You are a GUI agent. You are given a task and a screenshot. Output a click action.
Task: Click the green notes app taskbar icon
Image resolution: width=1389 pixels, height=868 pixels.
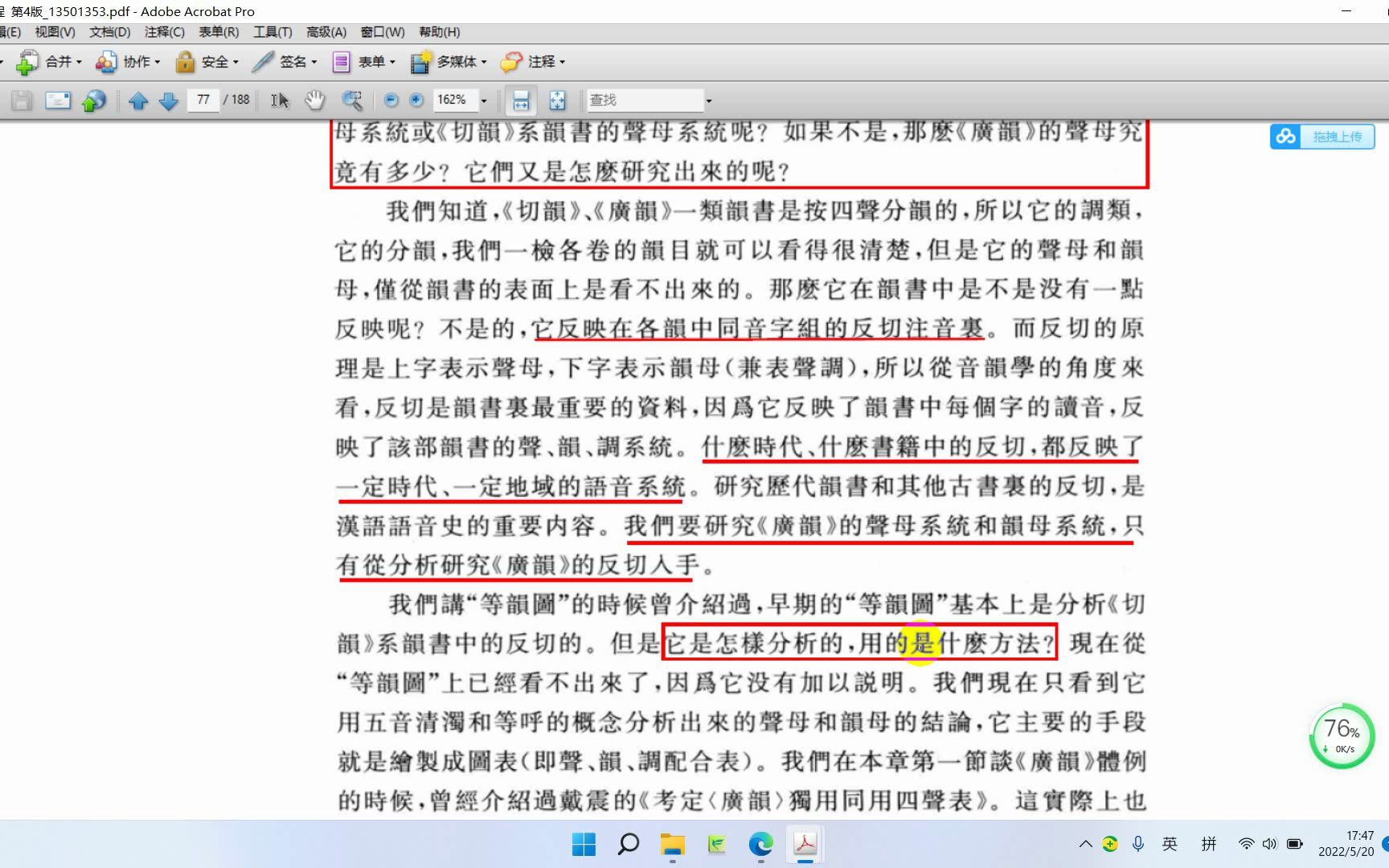[x=717, y=844]
